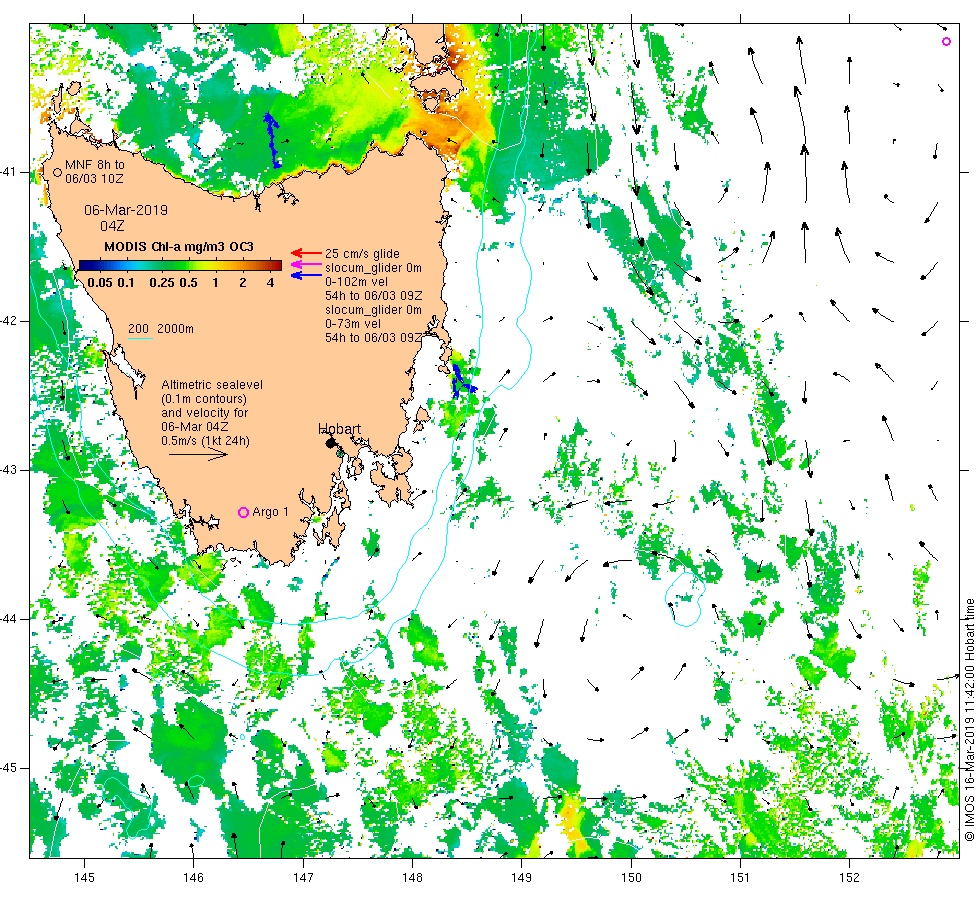Click the MNF 8h to label
The width and height of the screenshot is (980, 900).
[x=95, y=165]
